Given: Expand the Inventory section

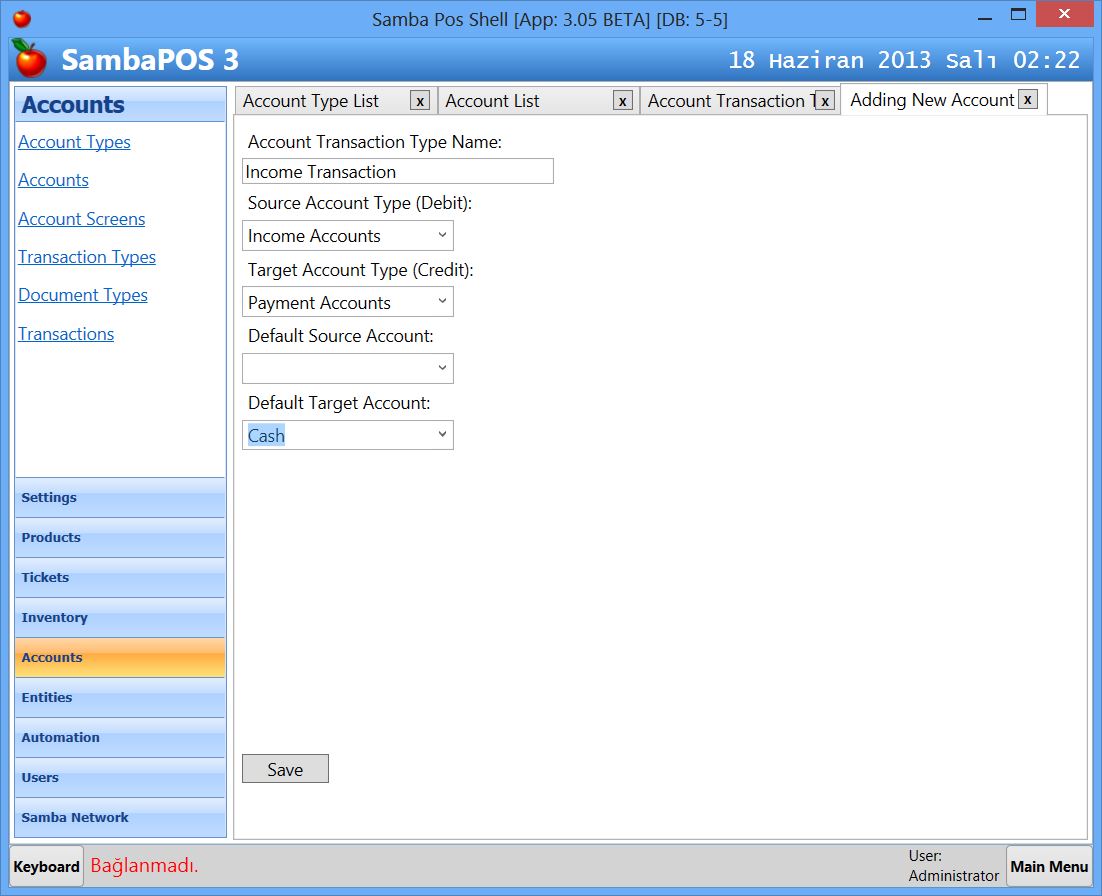Looking at the screenshot, I should (x=120, y=618).
